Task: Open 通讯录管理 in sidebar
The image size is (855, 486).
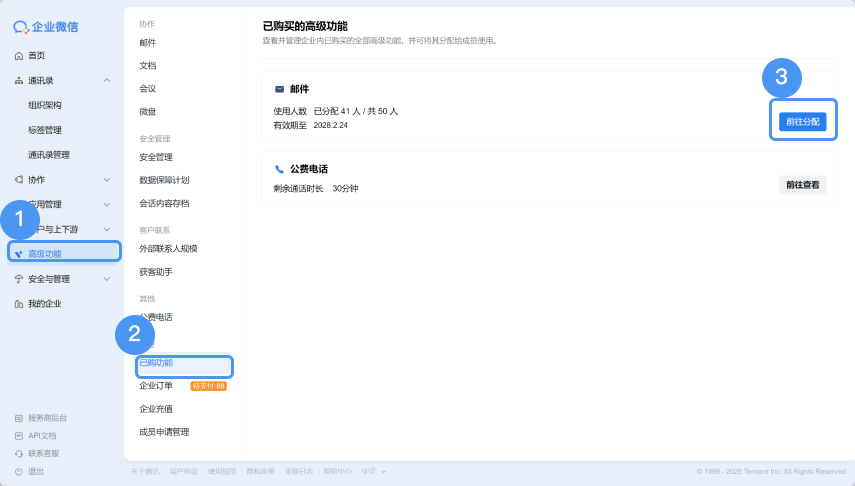Action: [49, 155]
